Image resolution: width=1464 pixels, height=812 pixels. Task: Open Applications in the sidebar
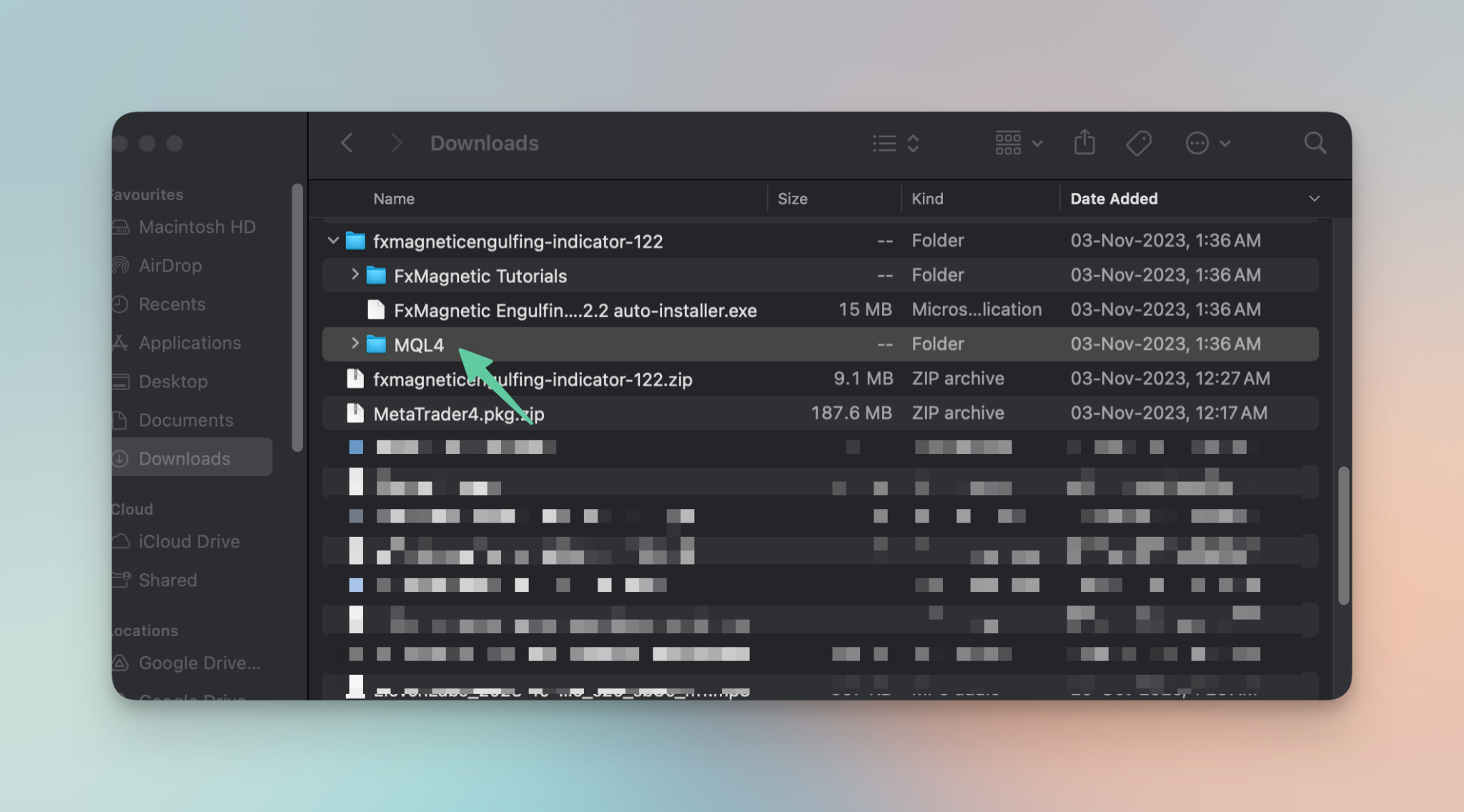pos(189,343)
